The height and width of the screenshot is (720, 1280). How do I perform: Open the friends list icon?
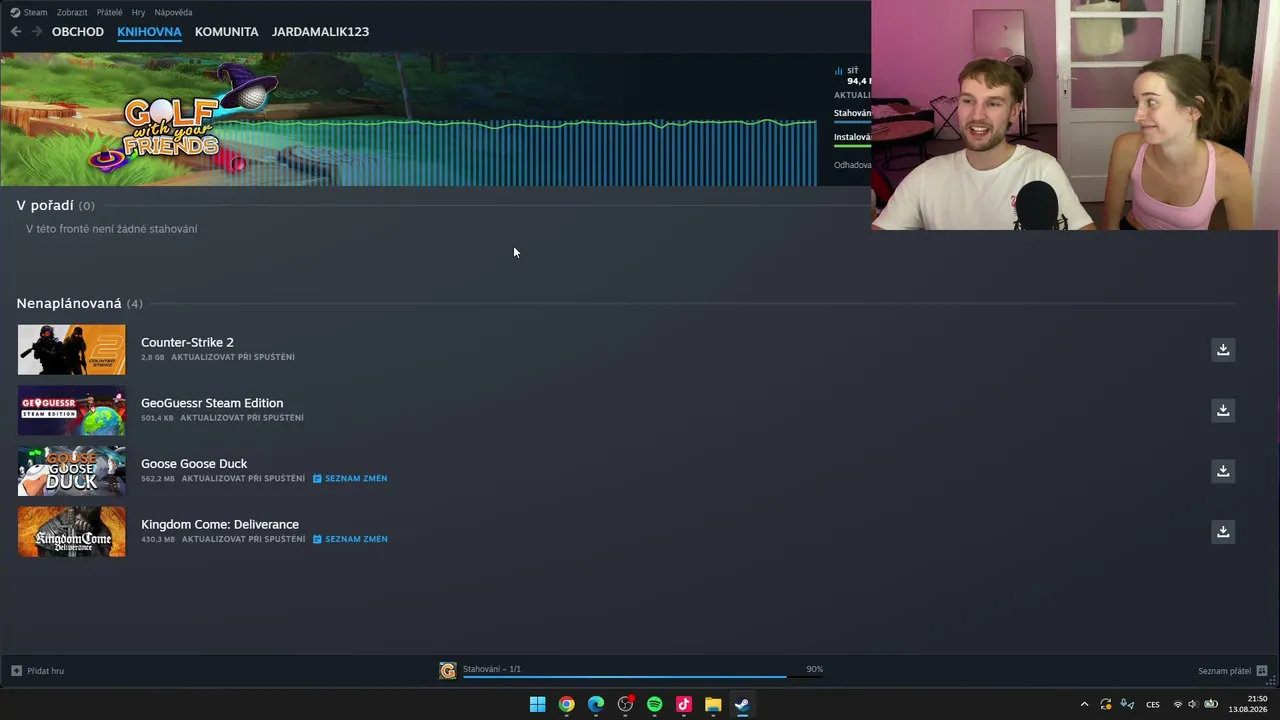pos(1262,671)
